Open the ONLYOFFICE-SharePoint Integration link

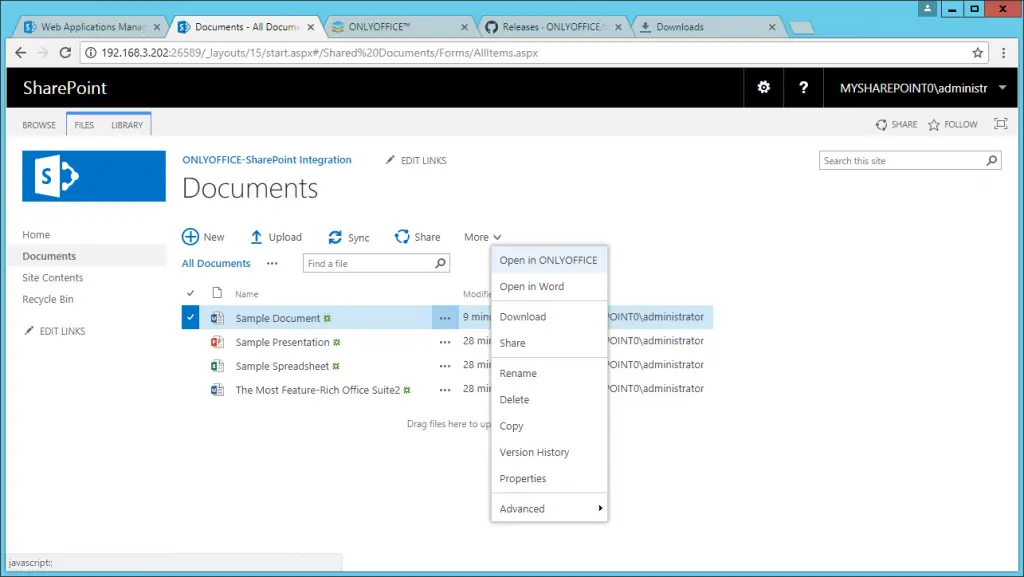(266, 160)
